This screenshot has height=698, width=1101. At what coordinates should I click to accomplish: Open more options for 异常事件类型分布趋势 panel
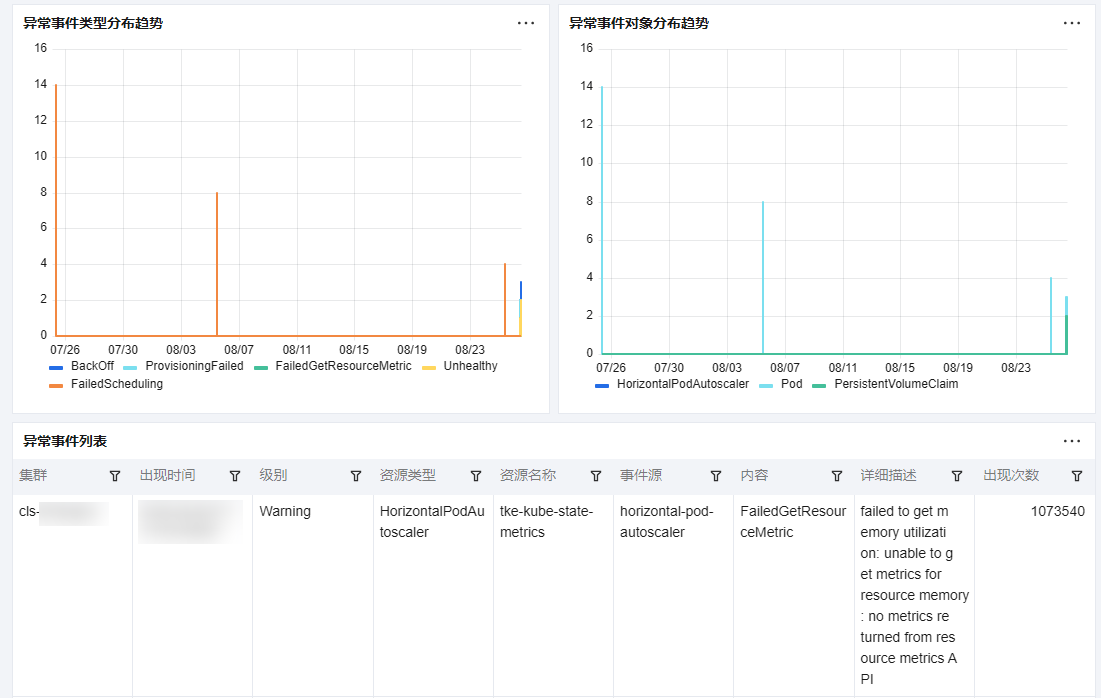[526, 23]
